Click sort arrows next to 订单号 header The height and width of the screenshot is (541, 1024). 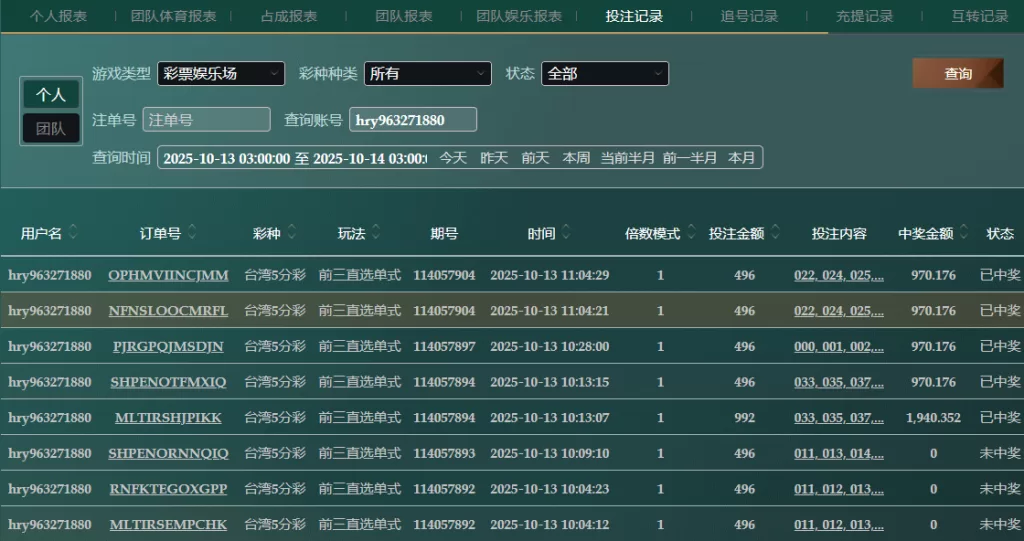coord(192,233)
